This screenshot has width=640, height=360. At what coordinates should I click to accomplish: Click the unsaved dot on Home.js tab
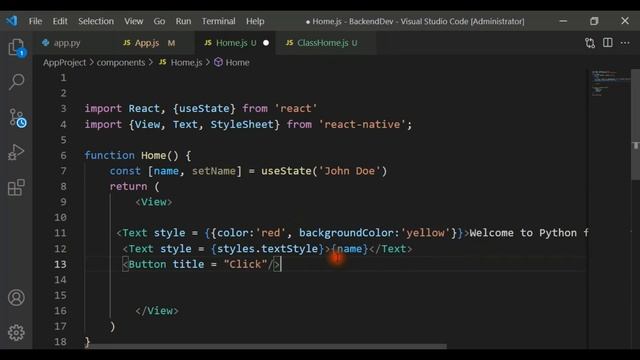(x=266, y=43)
